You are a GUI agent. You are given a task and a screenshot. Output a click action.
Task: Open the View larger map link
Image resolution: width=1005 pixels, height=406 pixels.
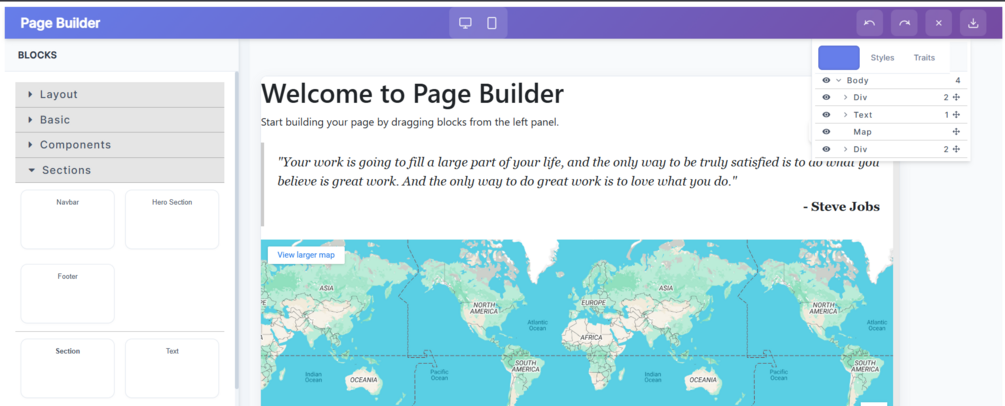click(306, 255)
